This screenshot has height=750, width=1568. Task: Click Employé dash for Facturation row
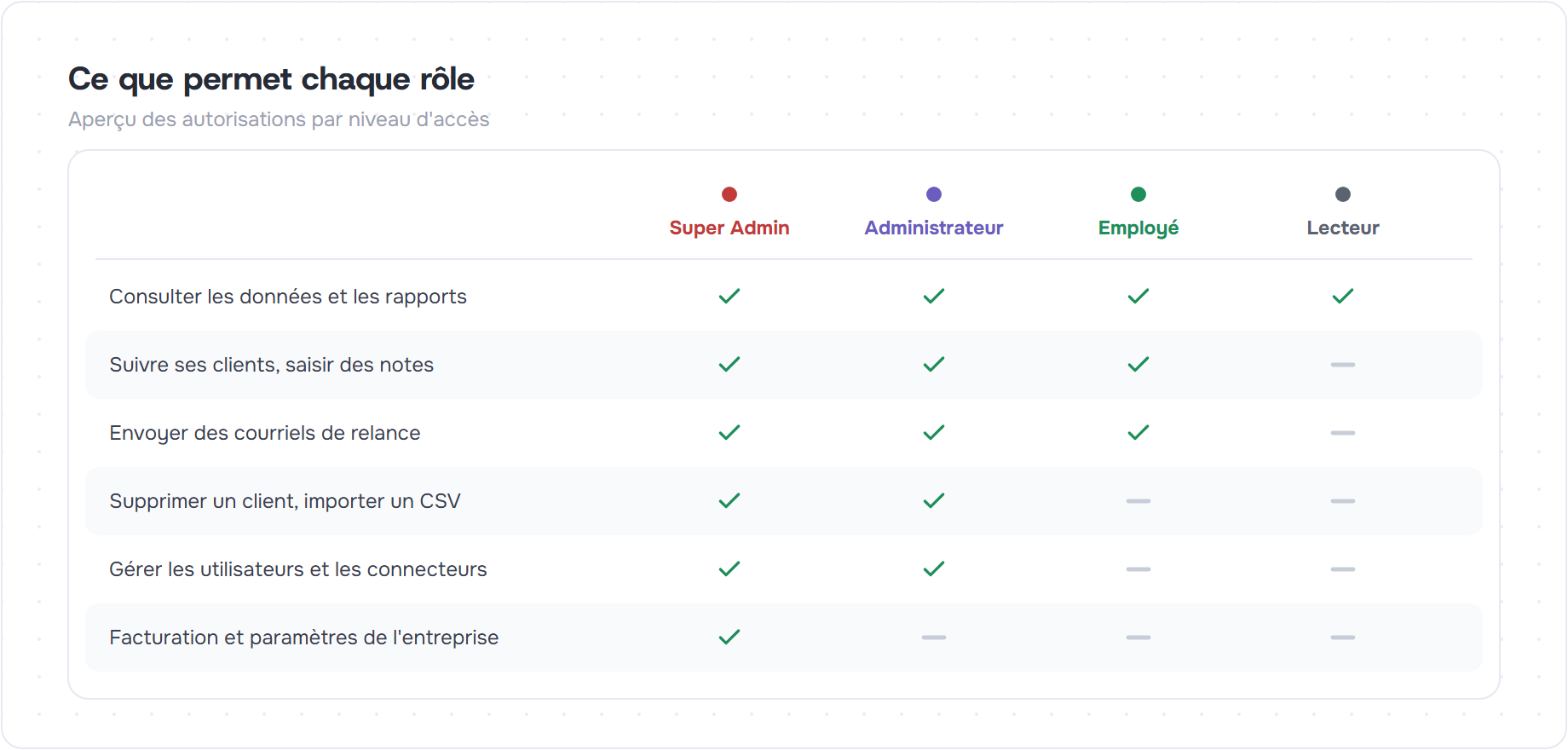coord(1139,637)
